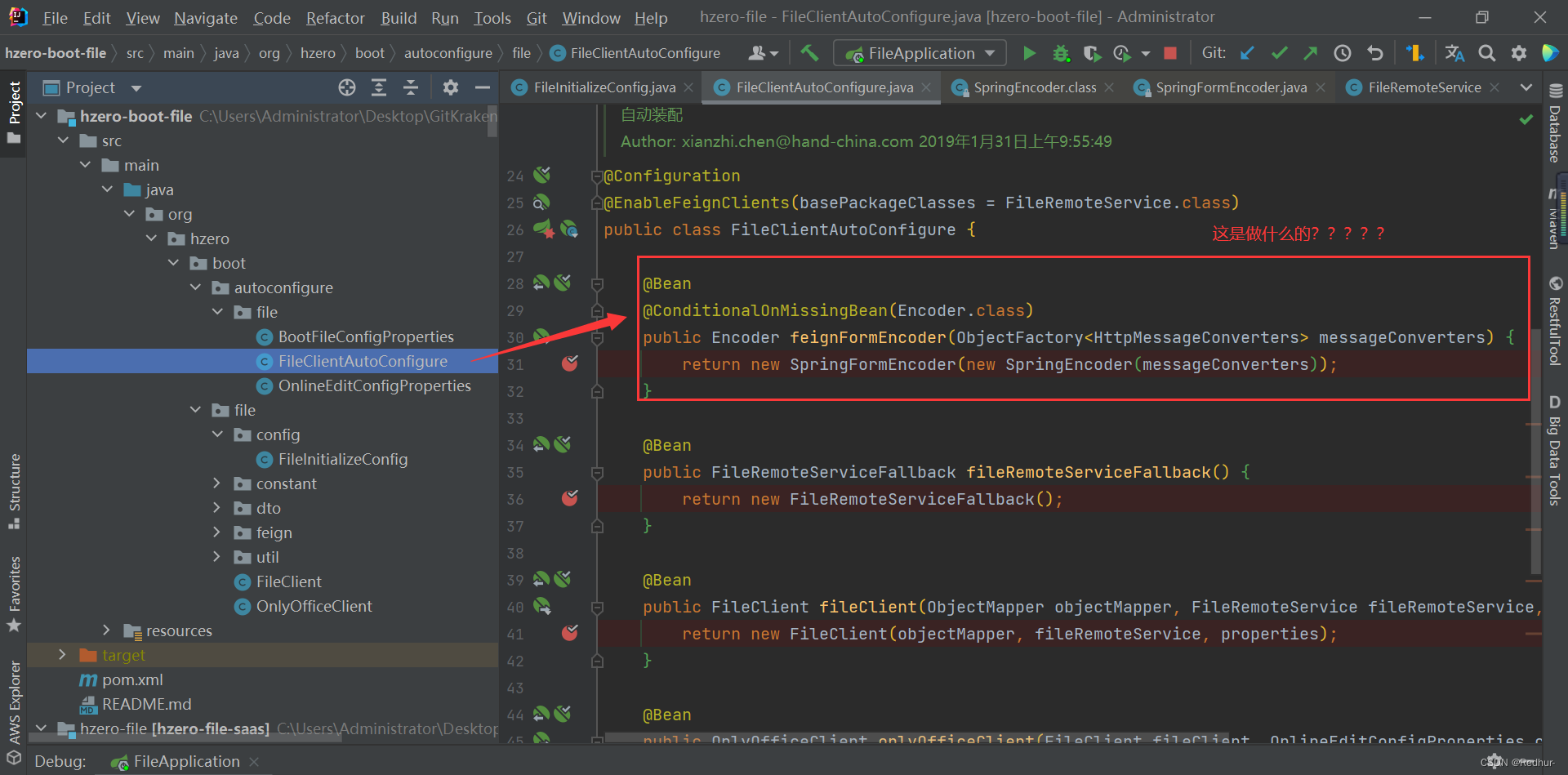
Task: Expand the resources folder
Action: click(106, 630)
